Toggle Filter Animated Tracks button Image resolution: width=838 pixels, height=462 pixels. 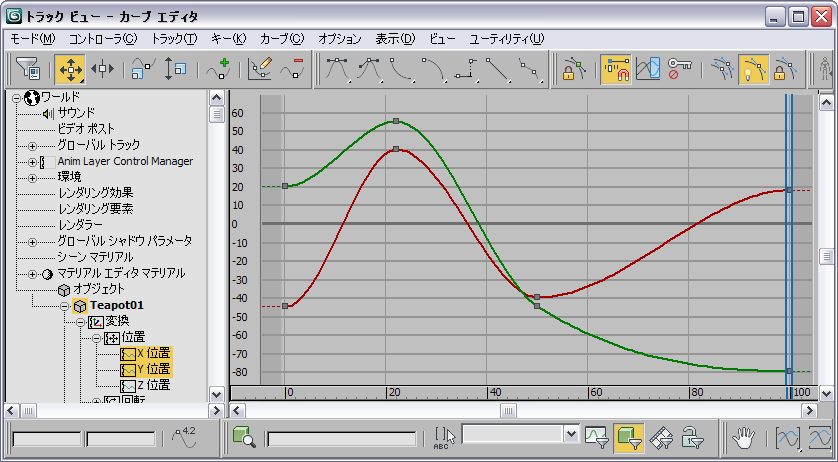point(661,437)
